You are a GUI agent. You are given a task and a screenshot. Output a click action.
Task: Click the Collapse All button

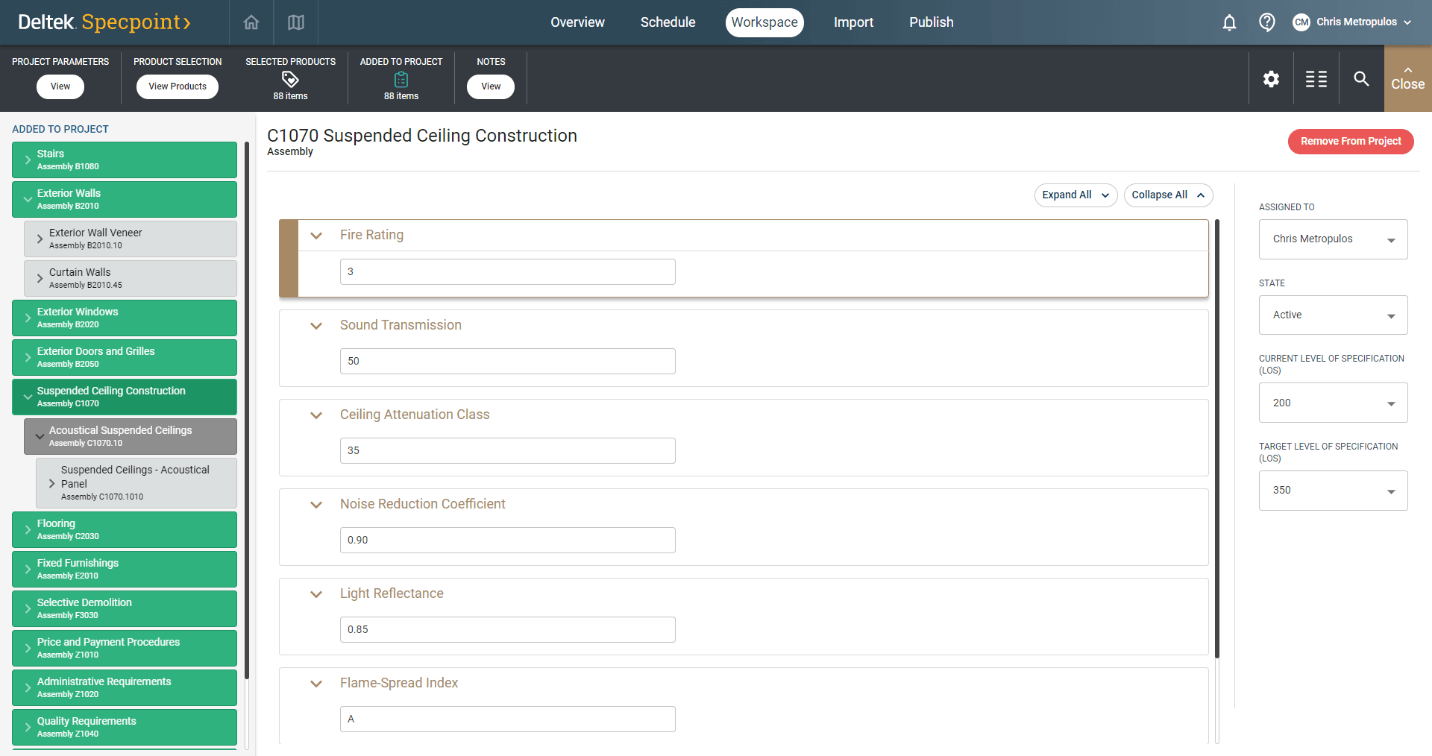[1168, 195]
